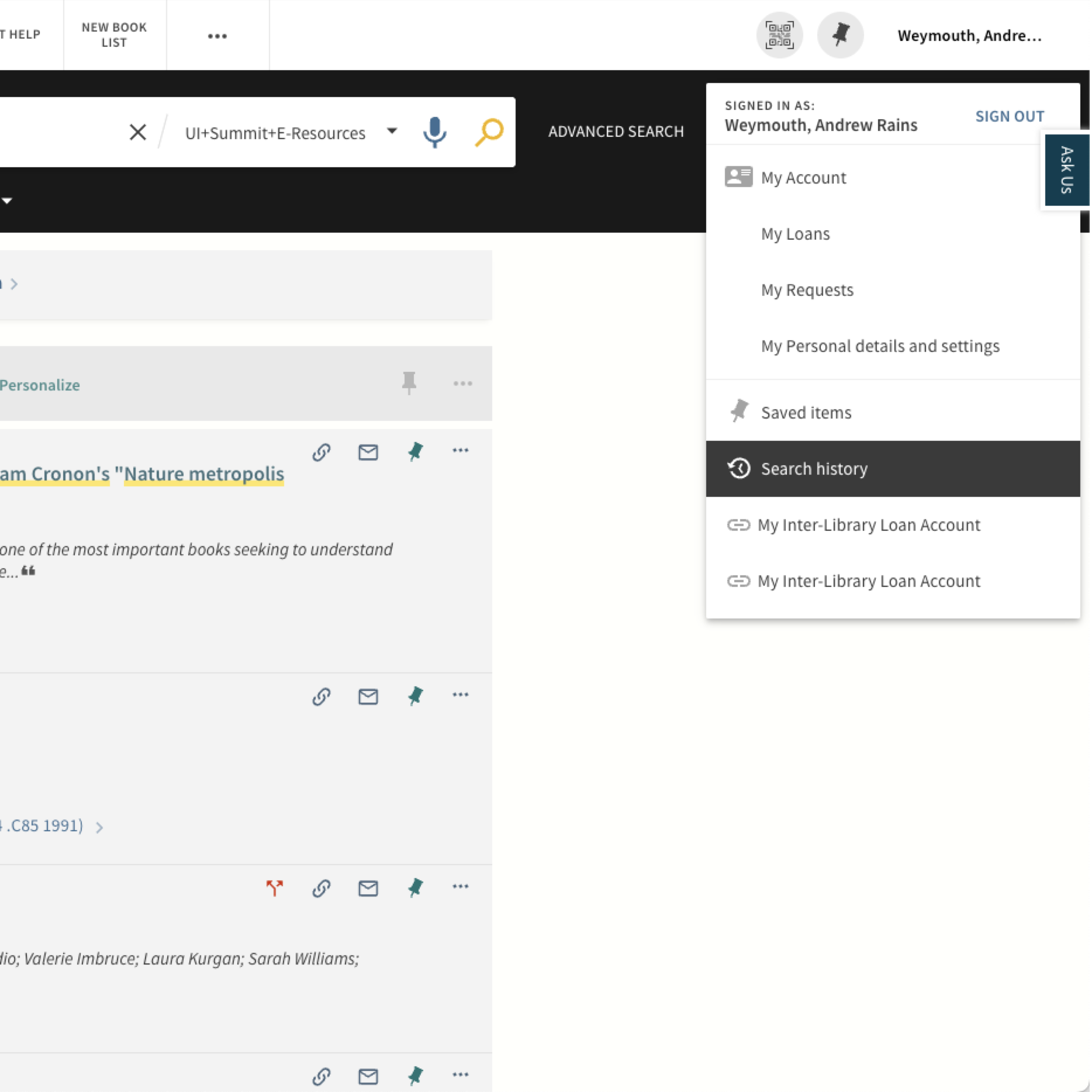View My Requests
1092x1092 pixels.
pyautogui.click(x=893, y=290)
